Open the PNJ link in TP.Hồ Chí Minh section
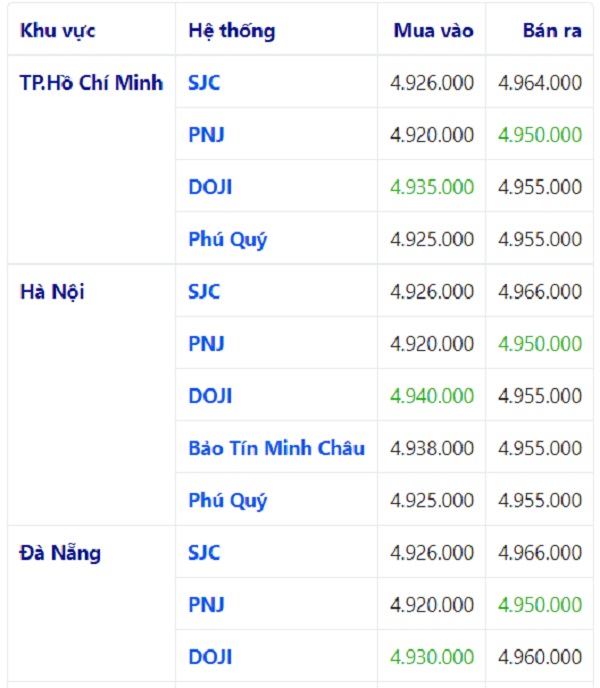Viewport: 600px width, 688px height. (206, 135)
